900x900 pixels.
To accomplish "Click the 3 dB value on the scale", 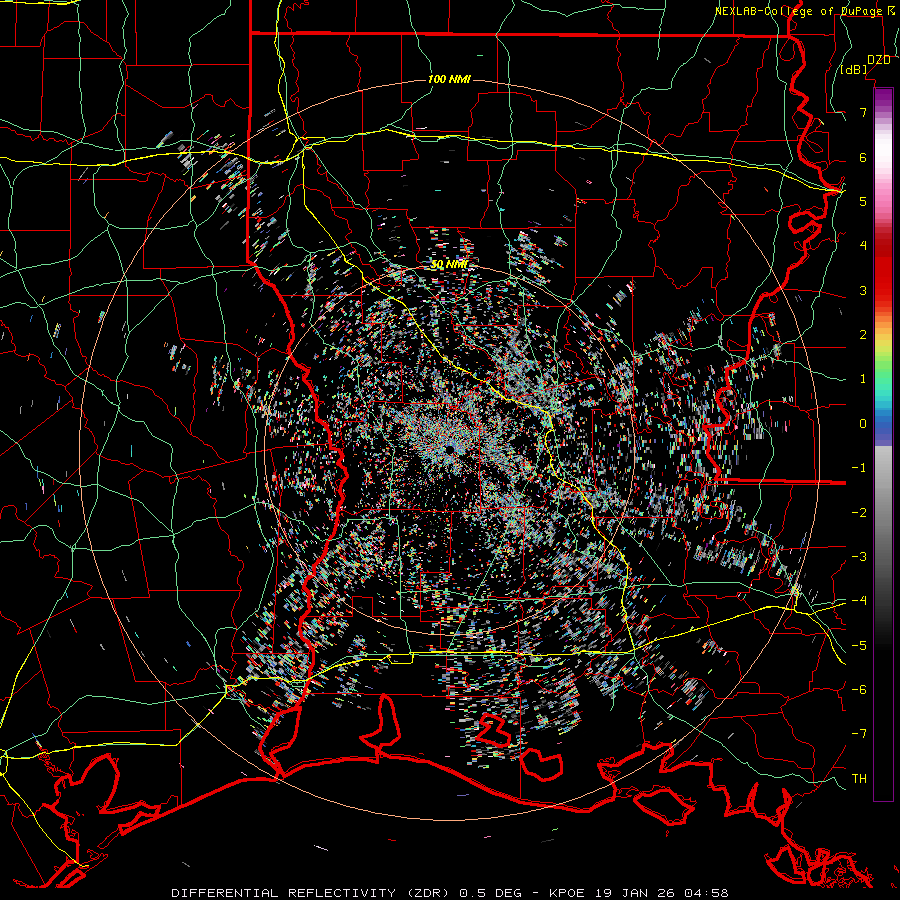I will 863,290.
